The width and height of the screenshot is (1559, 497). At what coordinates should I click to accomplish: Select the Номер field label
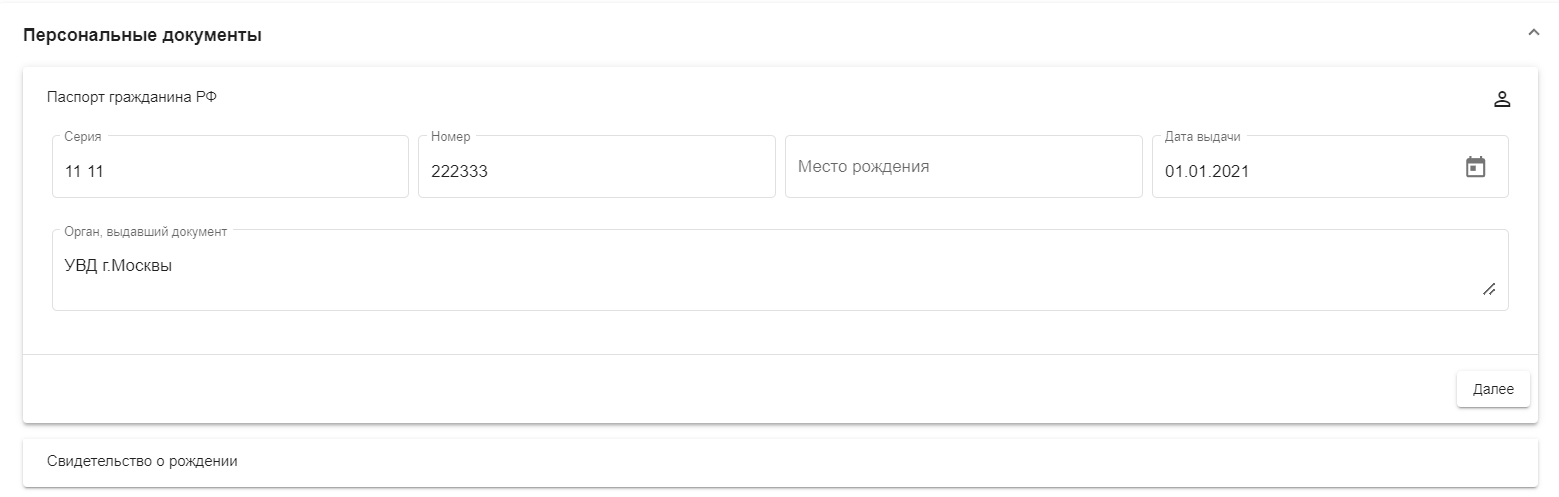(450, 137)
